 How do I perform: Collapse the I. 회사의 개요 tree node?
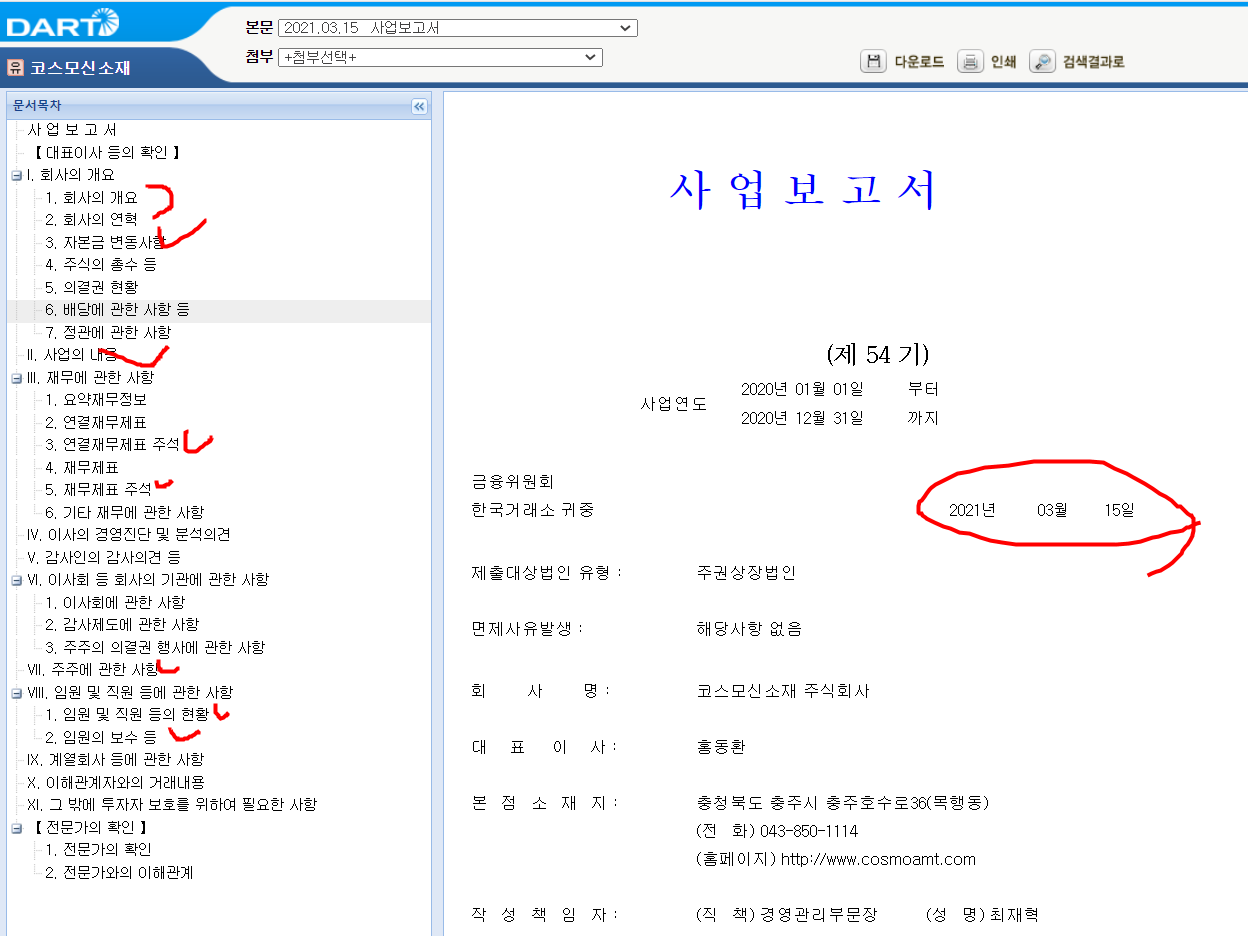click(x=16, y=175)
